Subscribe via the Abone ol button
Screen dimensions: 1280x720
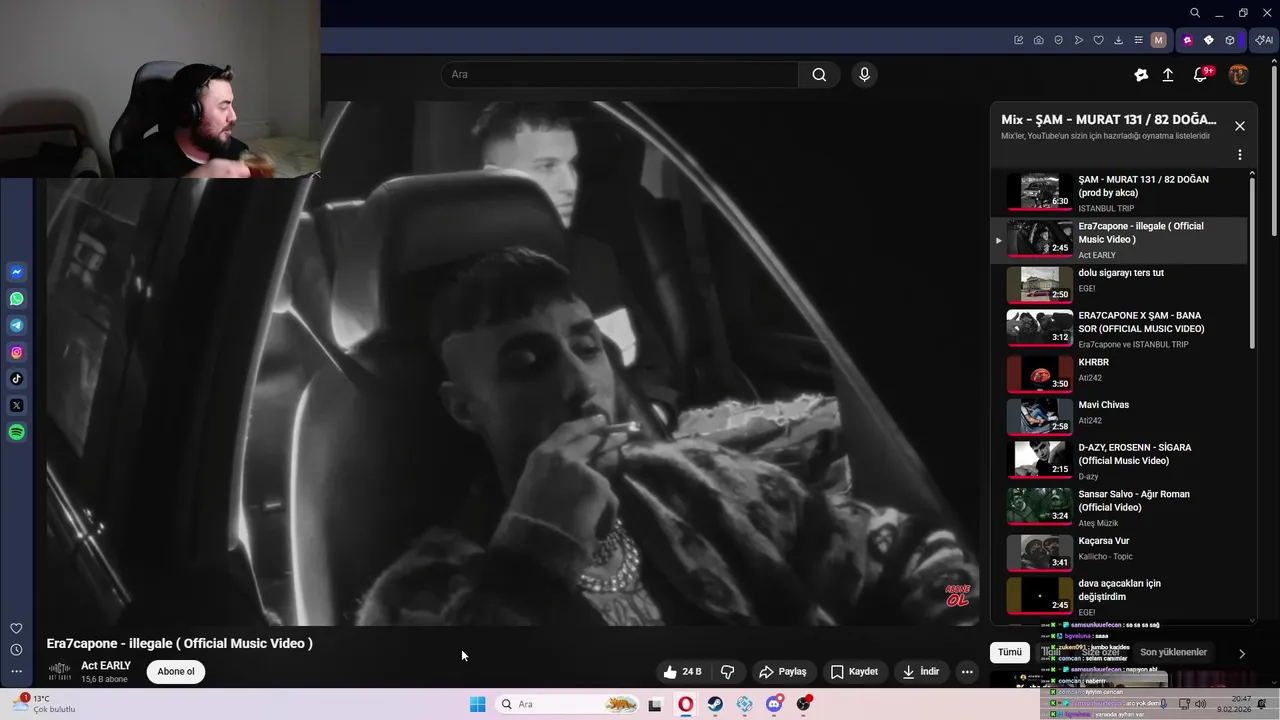coord(176,672)
